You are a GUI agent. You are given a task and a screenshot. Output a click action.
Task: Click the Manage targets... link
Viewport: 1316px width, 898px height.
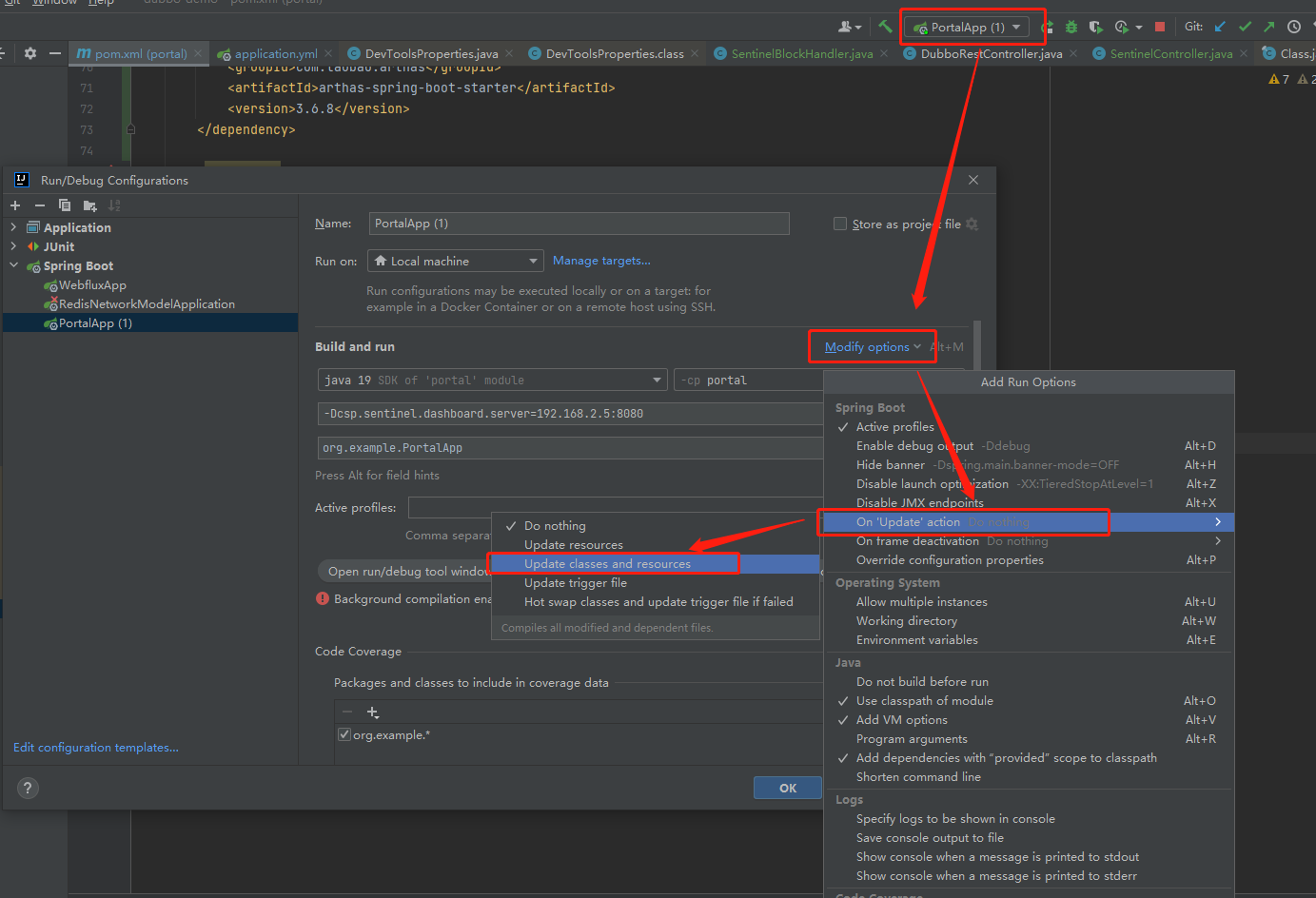[601, 261]
